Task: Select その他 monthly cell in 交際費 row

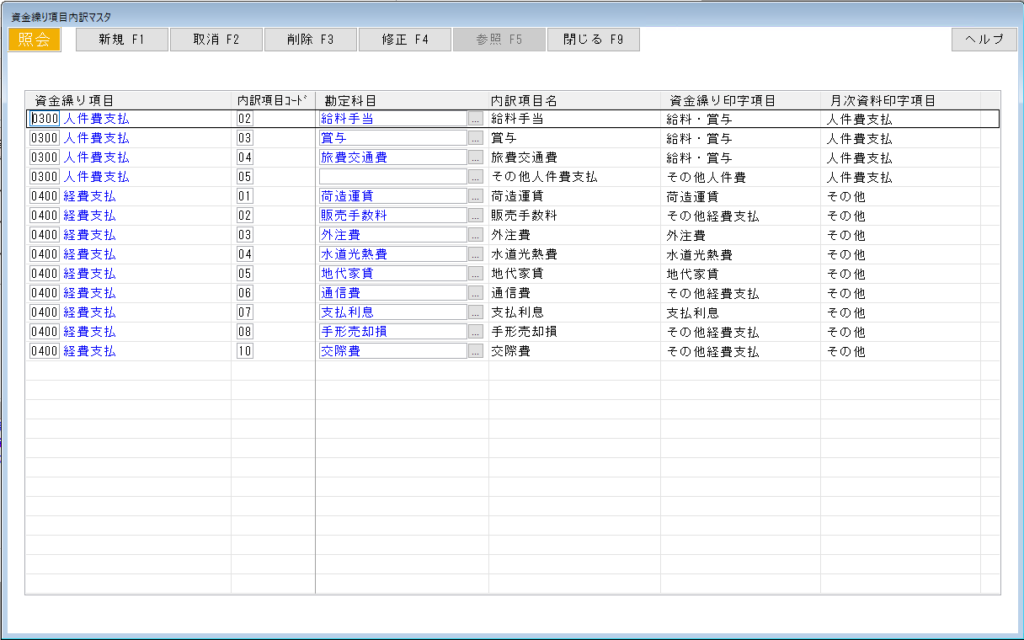Action: coord(901,351)
